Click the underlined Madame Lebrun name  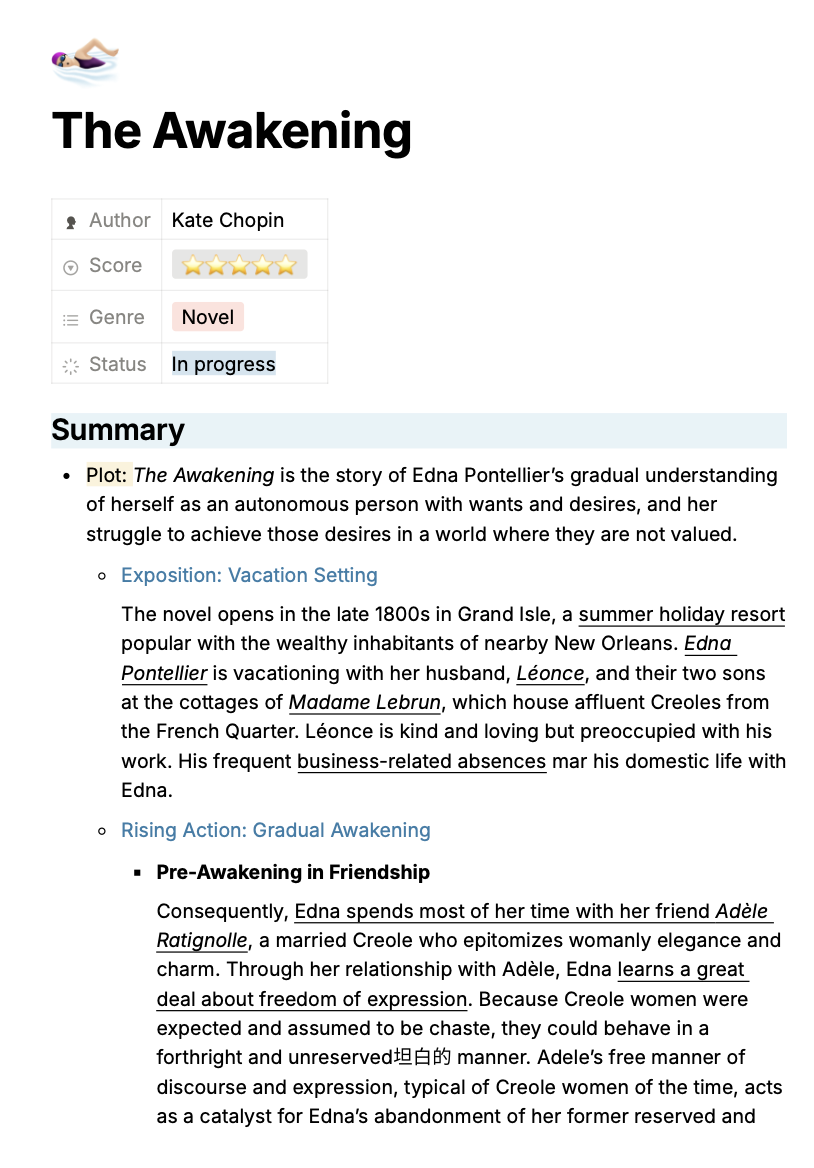pyautogui.click(x=365, y=702)
